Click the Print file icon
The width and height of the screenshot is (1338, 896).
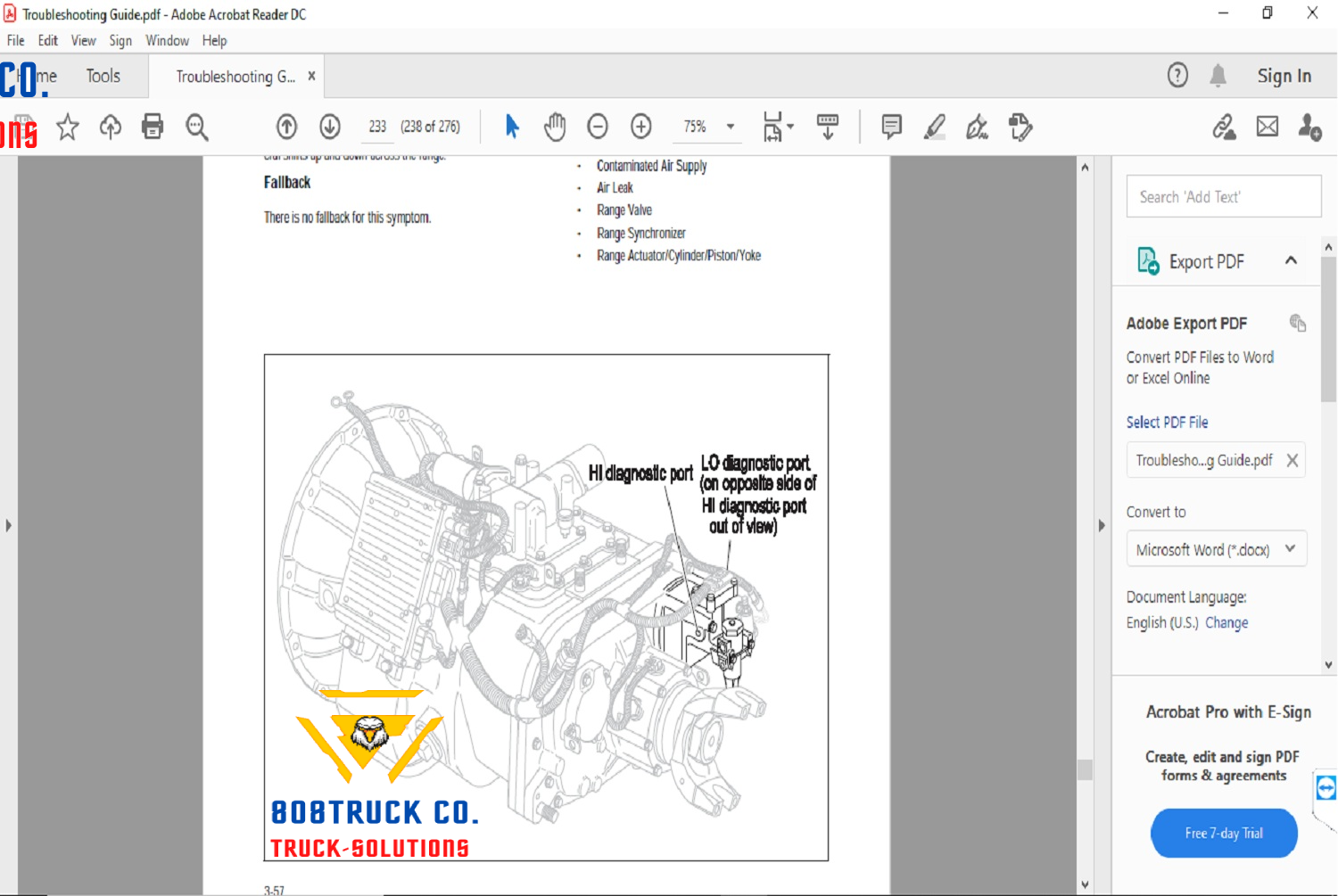[153, 127]
